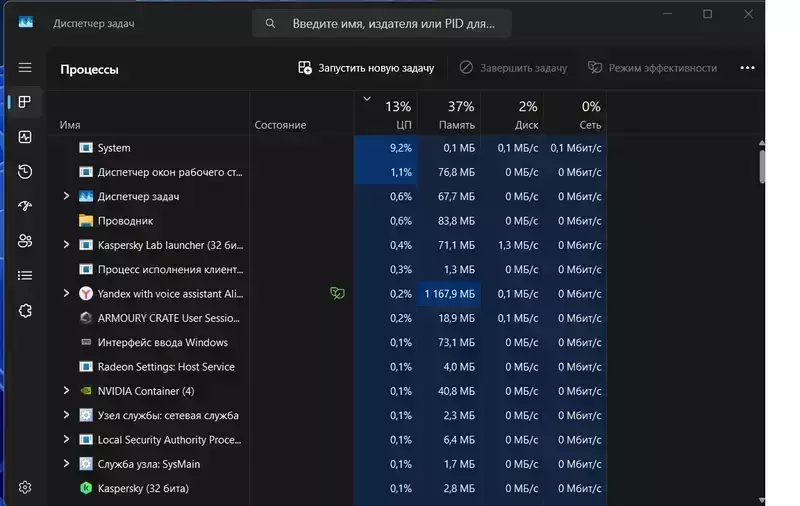Click the Служба узла: SysMain gear icon
Screen dimensions: 800x506
tap(86, 464)
